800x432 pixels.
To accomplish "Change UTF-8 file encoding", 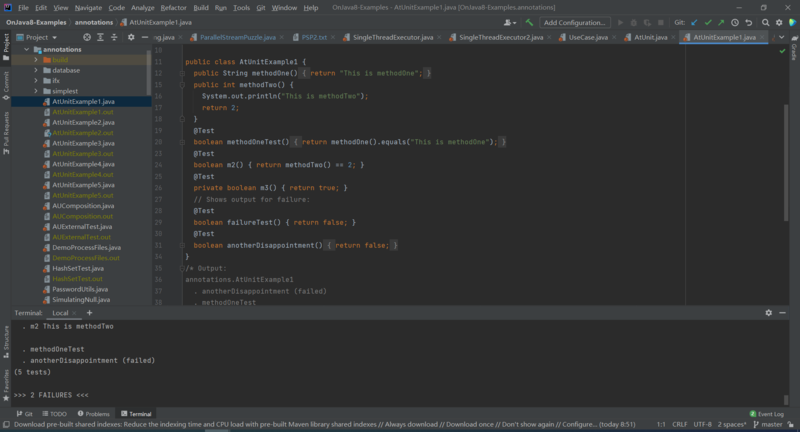I will pyautogui.click(x=703, y=424).
